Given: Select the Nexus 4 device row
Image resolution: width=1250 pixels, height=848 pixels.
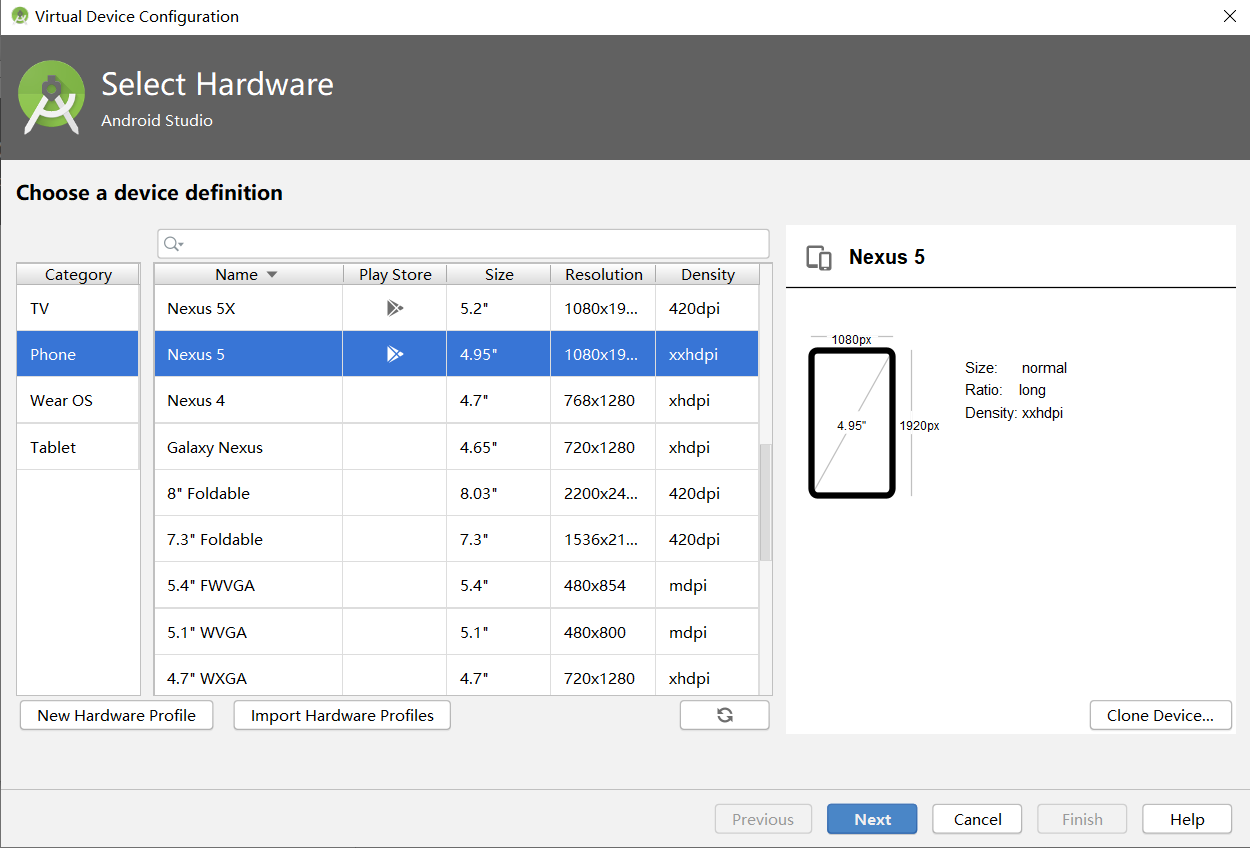Looking at the screenshot, I should (x=457, y=400).
